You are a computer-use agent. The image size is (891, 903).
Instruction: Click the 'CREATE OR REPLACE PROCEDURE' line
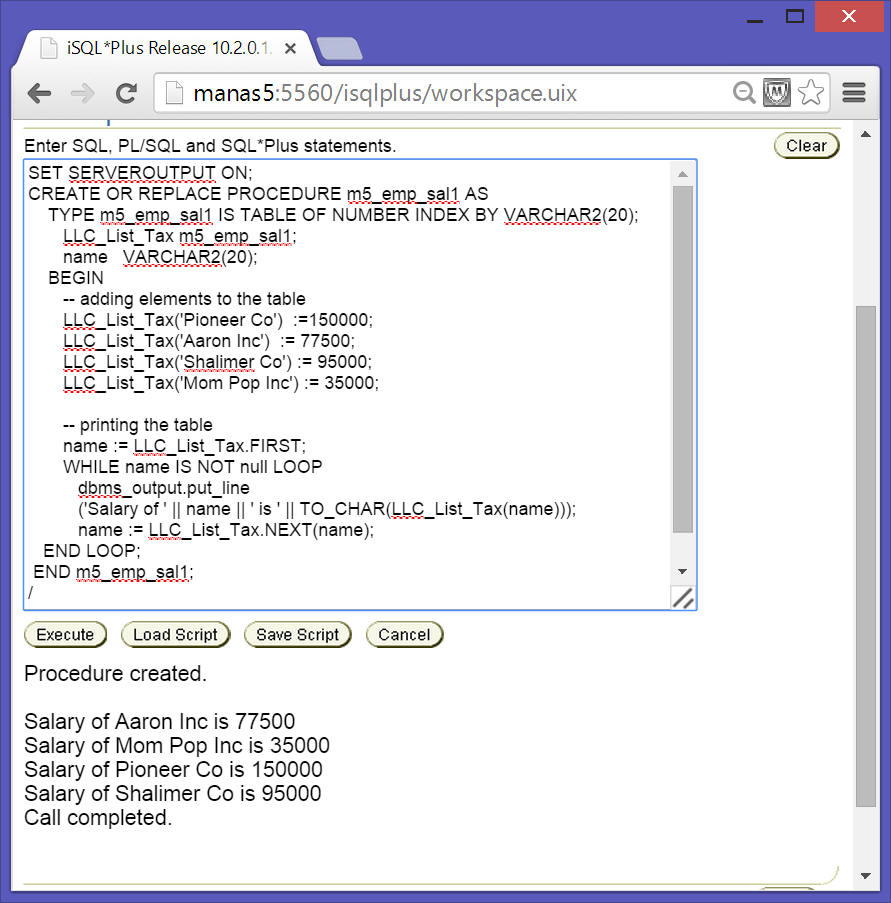(258, 194)
